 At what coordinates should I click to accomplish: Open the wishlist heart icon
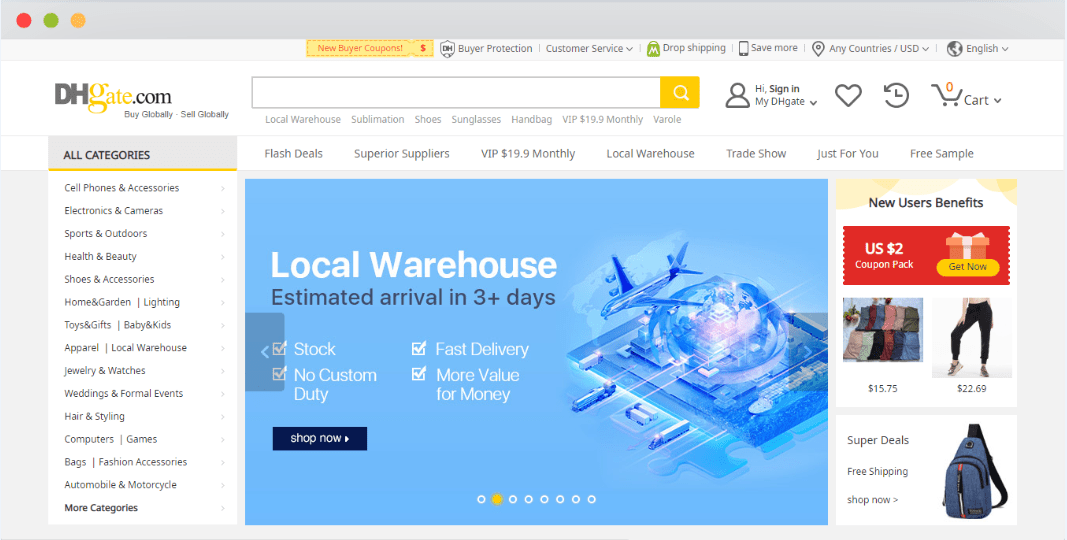[x=848, y=95]
